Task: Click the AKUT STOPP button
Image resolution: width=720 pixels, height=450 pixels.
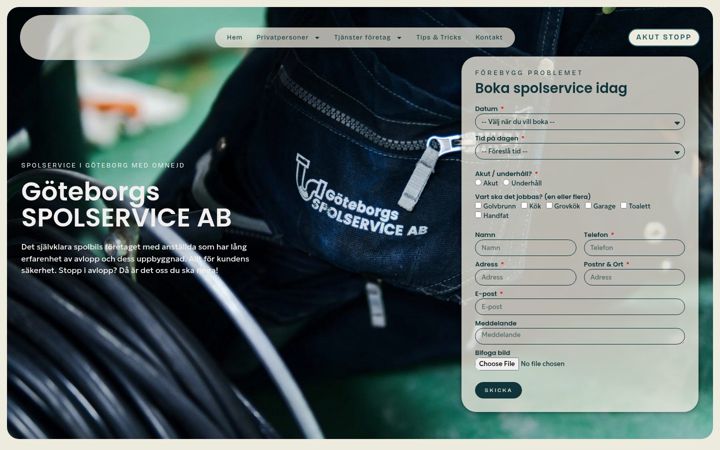Action: point(664,37)
